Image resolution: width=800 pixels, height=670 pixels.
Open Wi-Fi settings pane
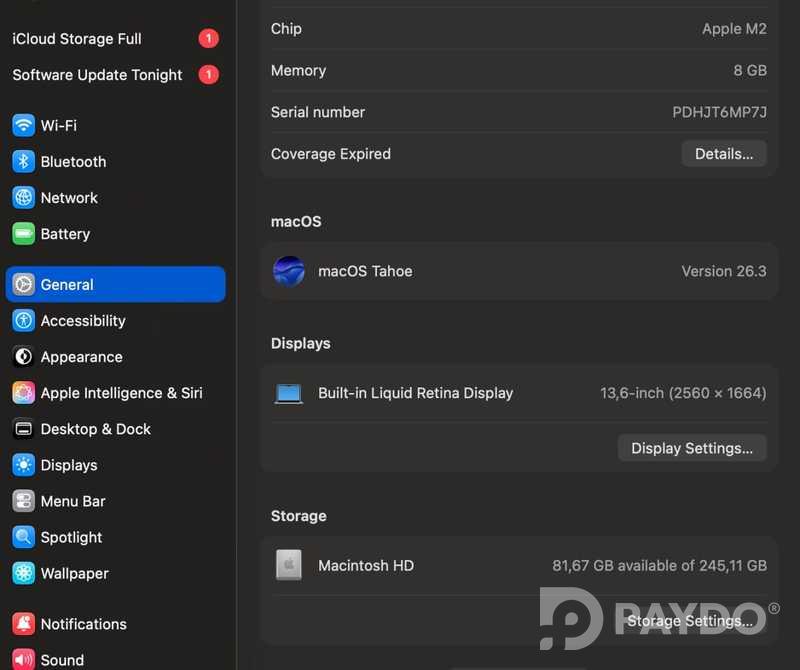(115, 126)
